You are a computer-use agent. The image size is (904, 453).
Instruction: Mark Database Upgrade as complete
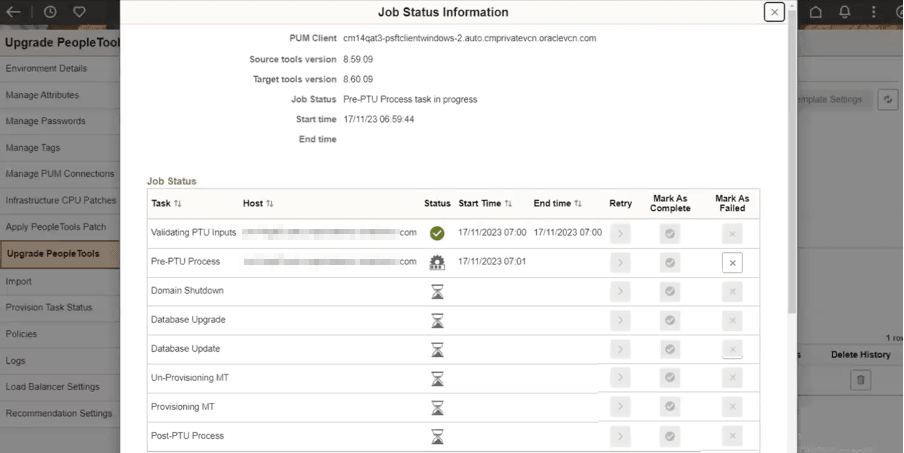click(x=670, y=320)
